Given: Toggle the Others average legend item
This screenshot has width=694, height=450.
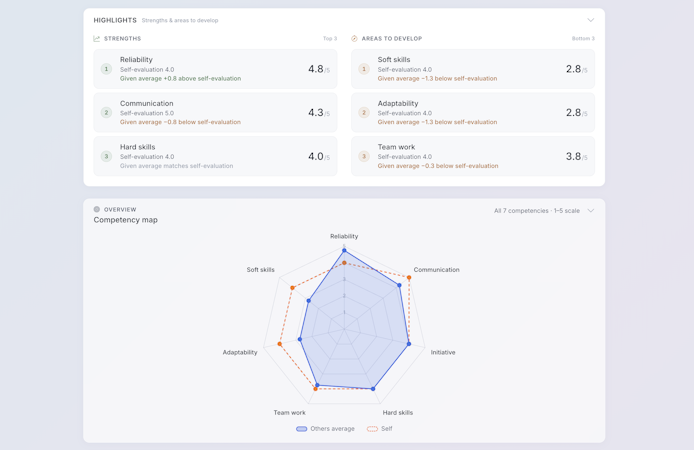Looking at the screenshot, I should [325, 429].
